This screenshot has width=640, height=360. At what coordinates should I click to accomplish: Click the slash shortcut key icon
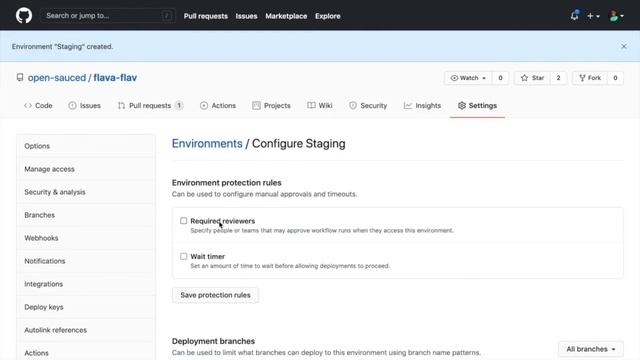167,16
